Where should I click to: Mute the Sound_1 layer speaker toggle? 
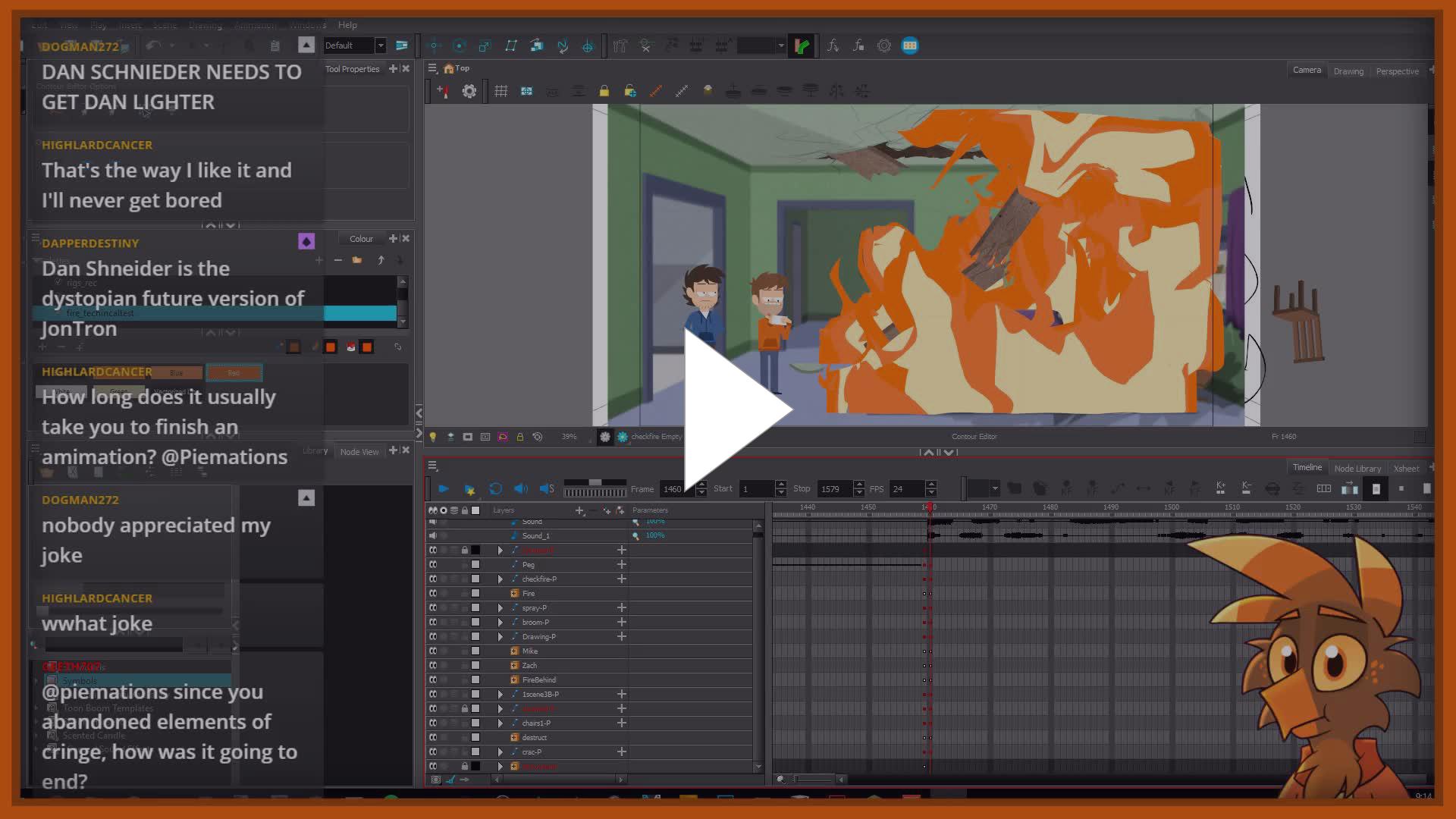click(432, 536)
